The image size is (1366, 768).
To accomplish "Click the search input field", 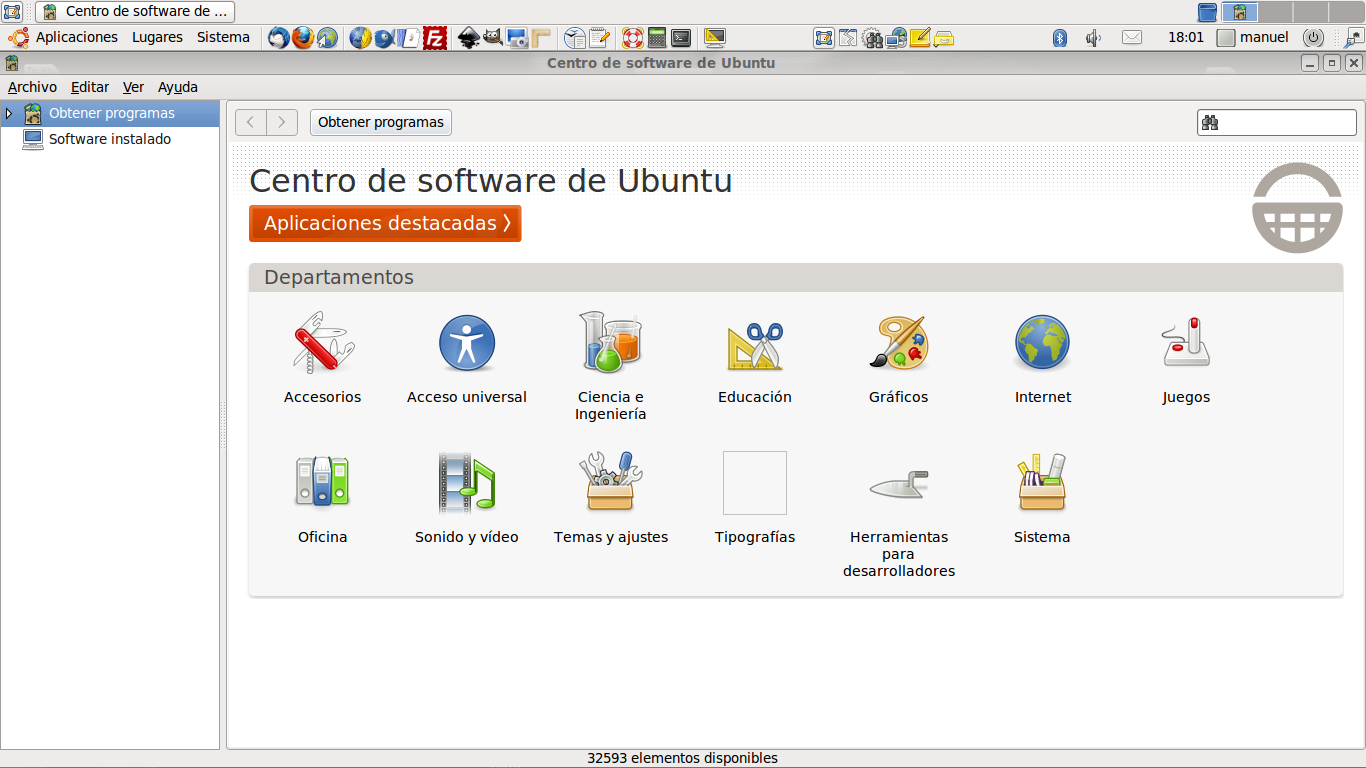I will 1286,122.
